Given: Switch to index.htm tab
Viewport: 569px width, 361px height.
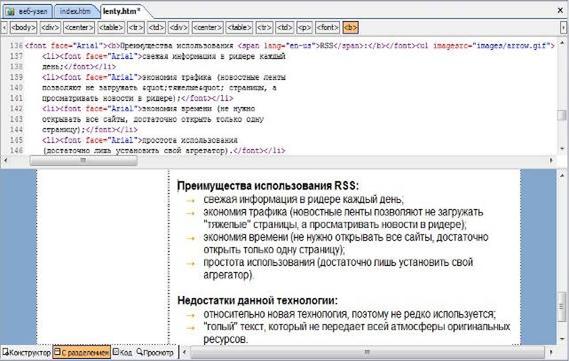Looking at the screenshot, I should click(75, 12).
